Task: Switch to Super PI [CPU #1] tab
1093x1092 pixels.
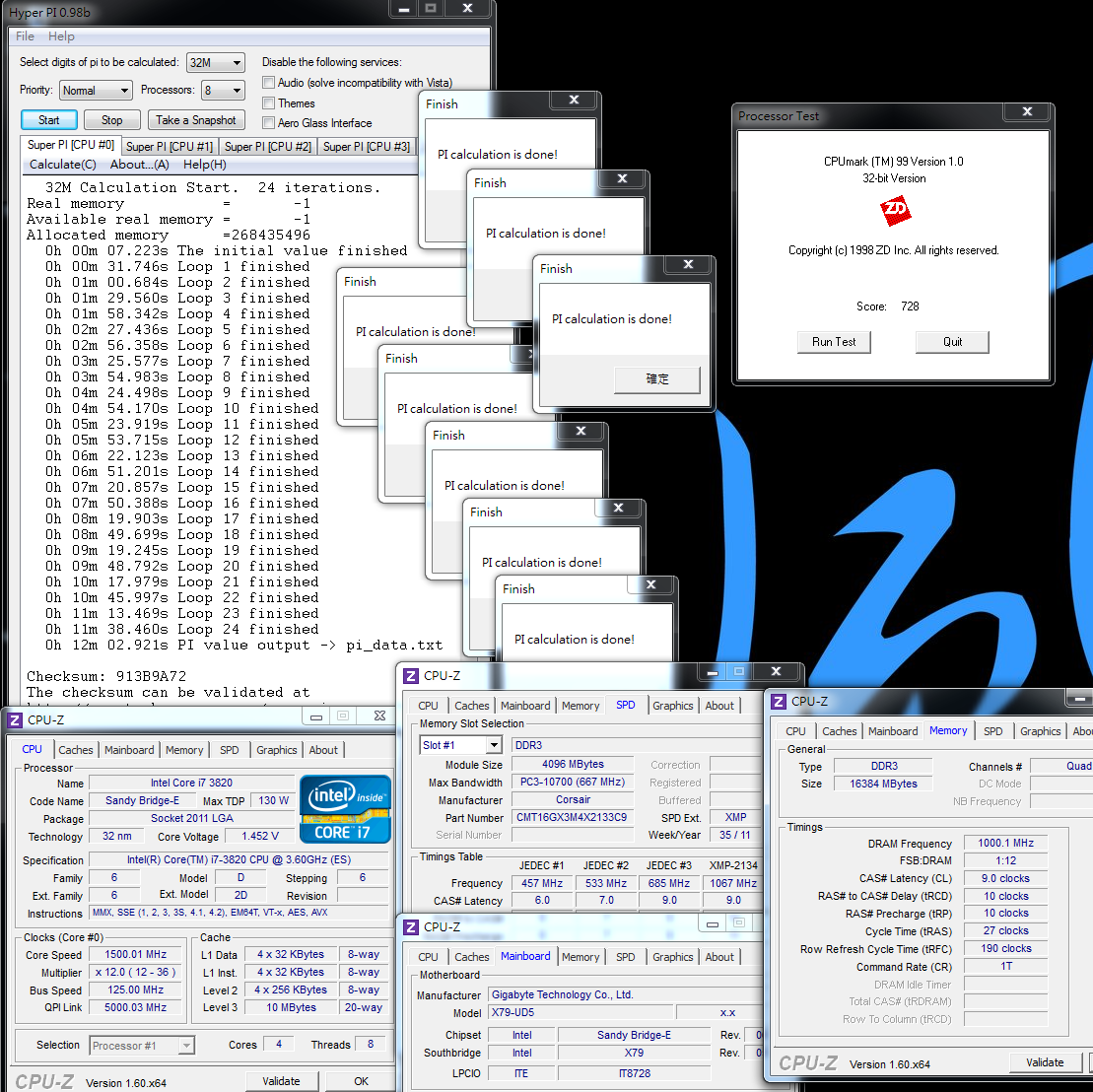Action: point(170,146)
